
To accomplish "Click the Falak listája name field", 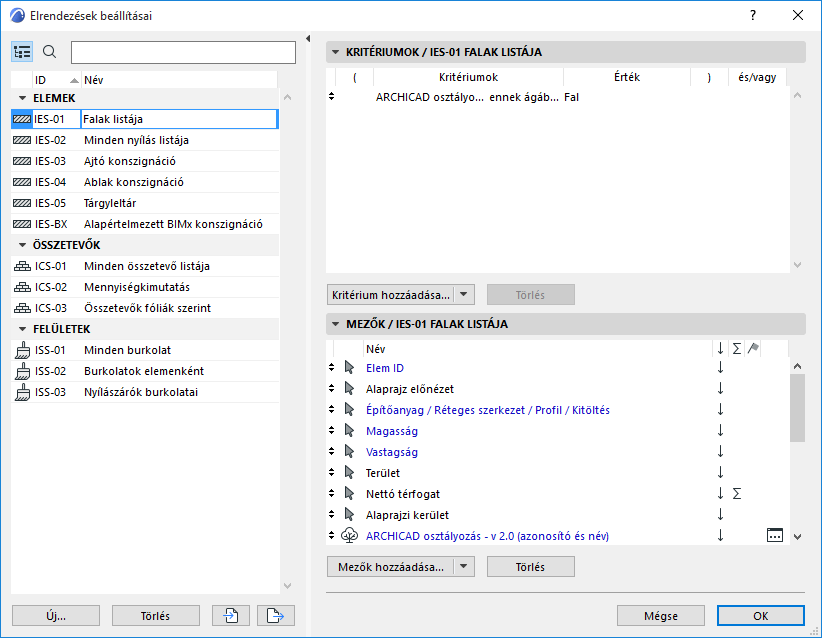I will [x=179, y=119].
